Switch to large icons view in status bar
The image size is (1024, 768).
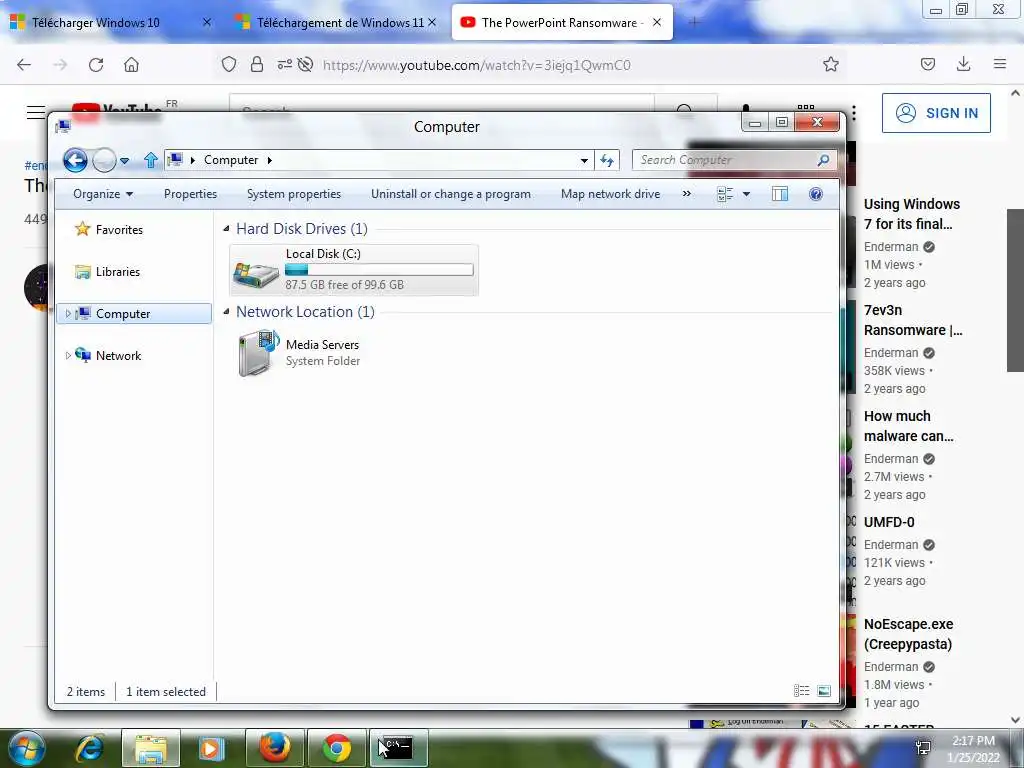coord(824,691)
